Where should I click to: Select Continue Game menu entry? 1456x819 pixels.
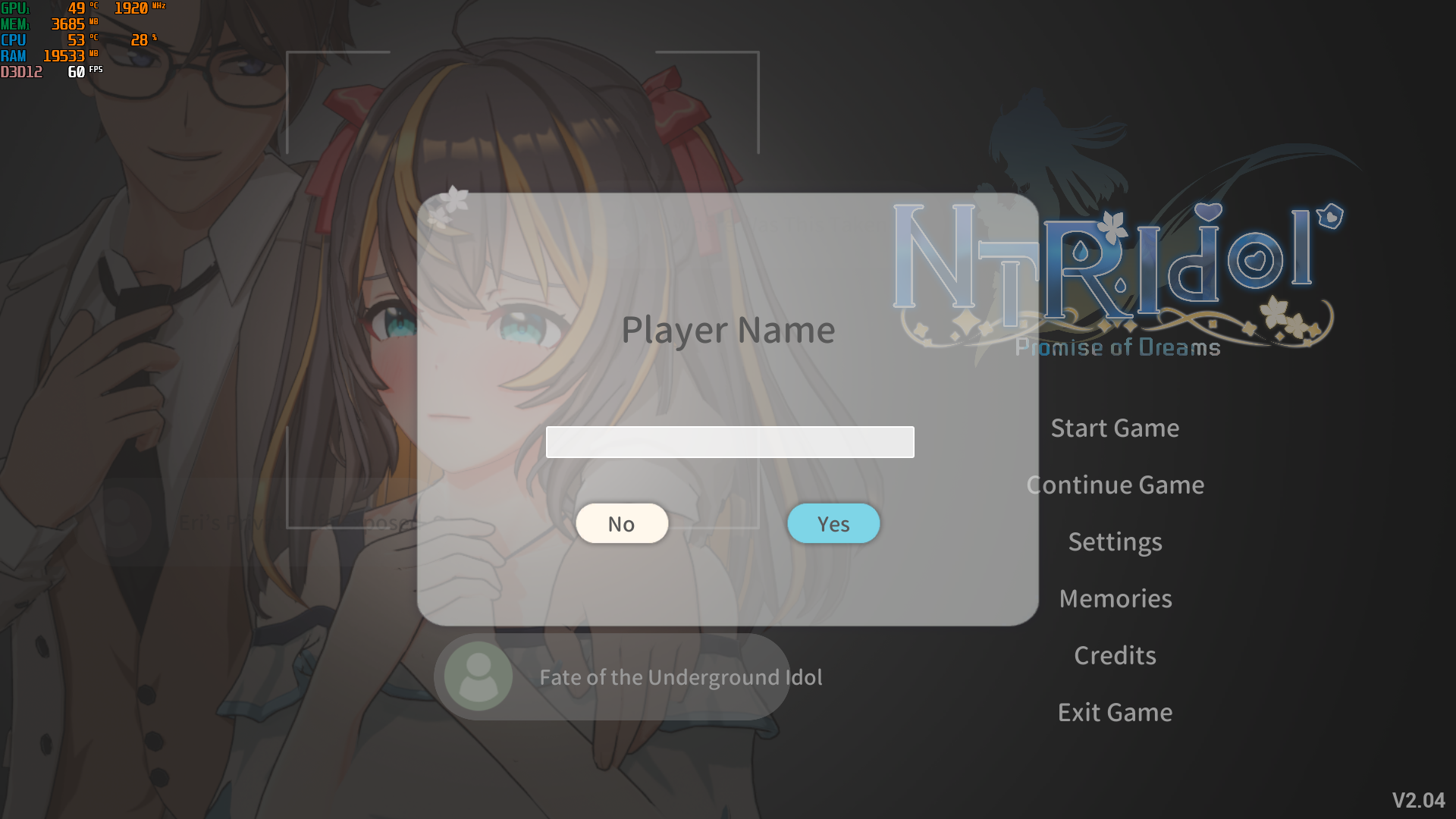1115,485
